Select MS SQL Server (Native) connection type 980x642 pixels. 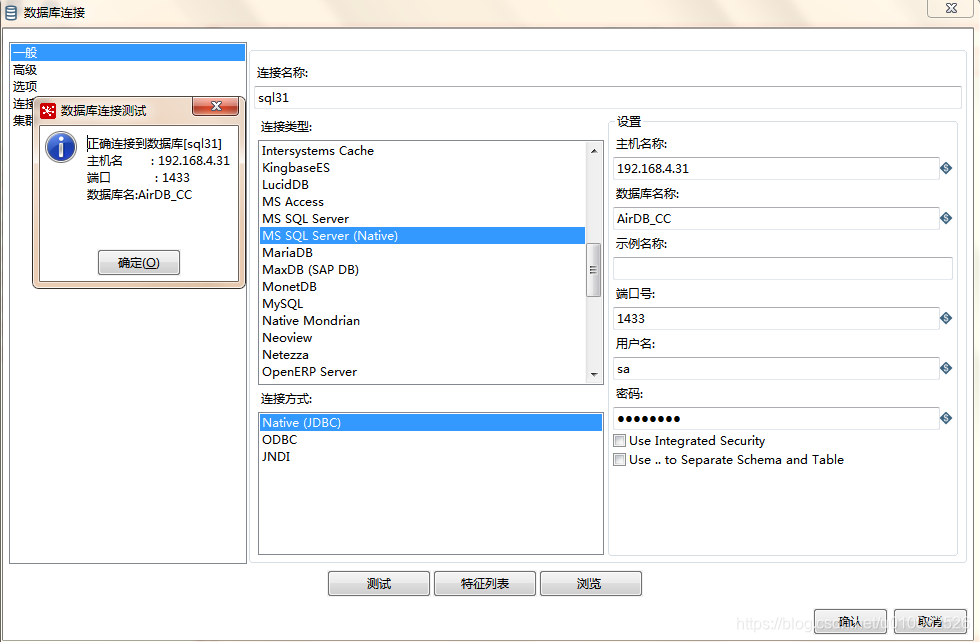422,236
